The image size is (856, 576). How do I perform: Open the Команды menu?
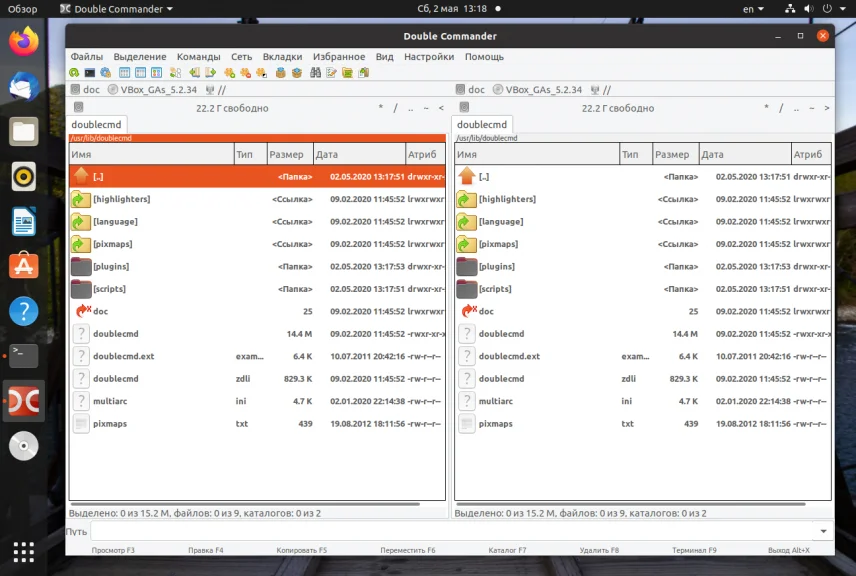198,57
